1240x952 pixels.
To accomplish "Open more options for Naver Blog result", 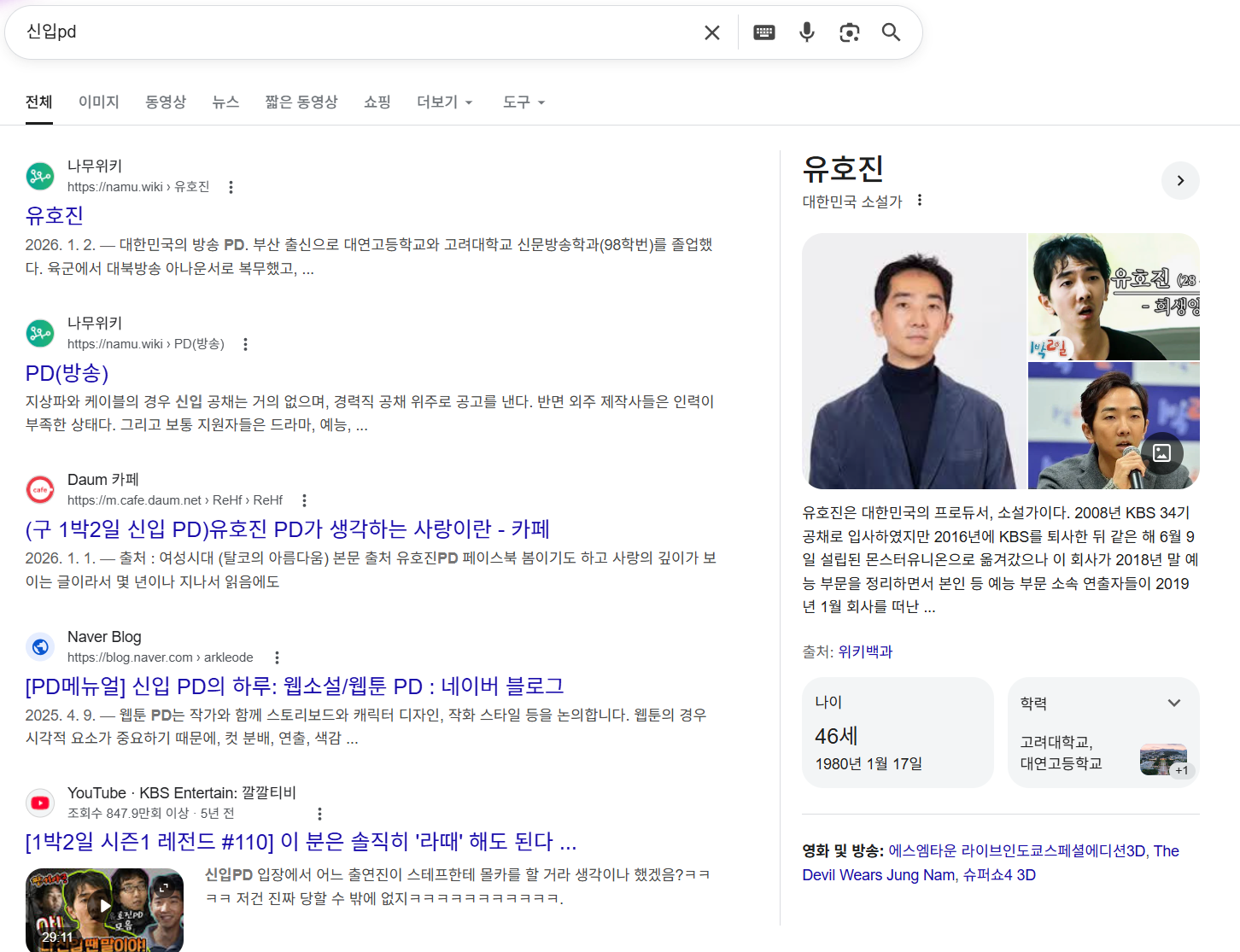I will (x=277, y=657).
